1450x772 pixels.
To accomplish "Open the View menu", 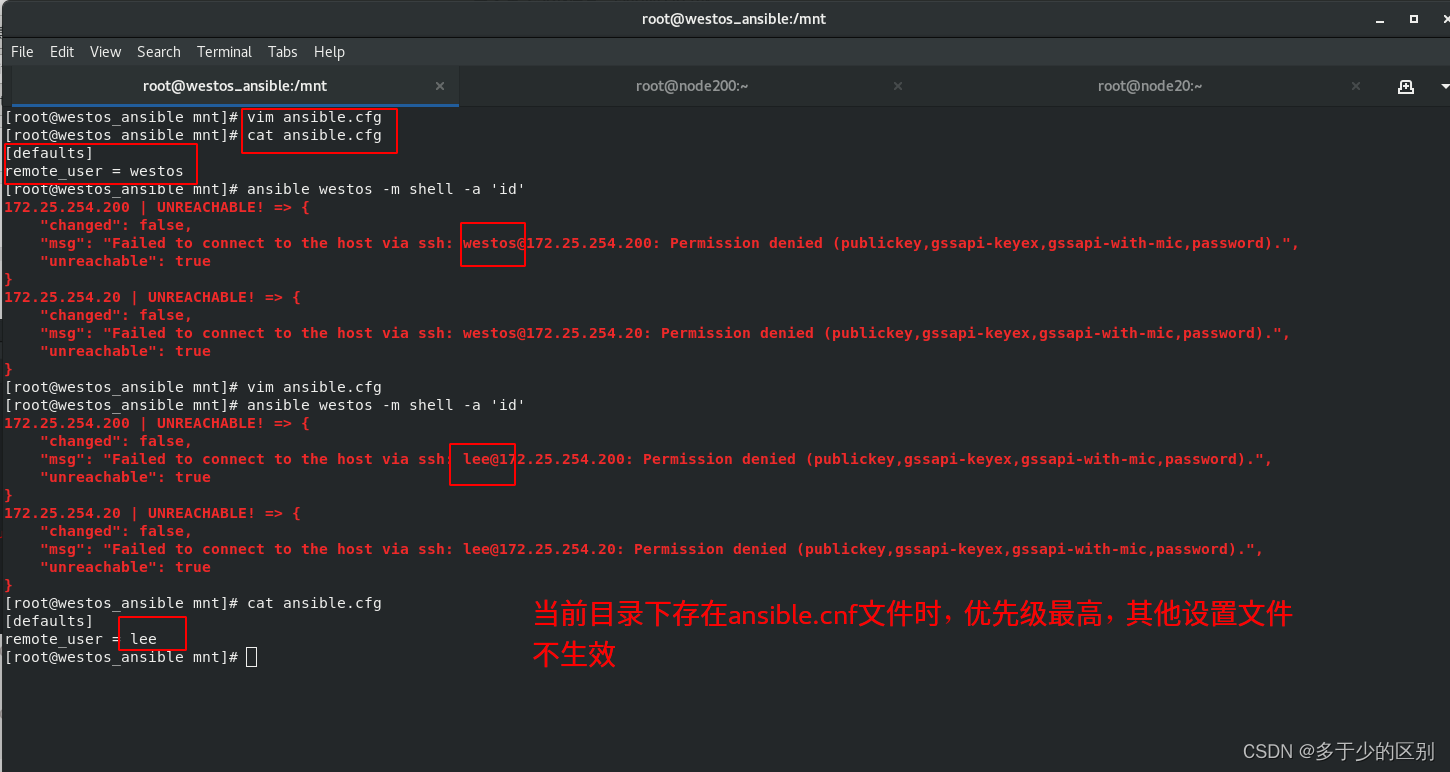I will pyautogui.click(x=105, y=51).
